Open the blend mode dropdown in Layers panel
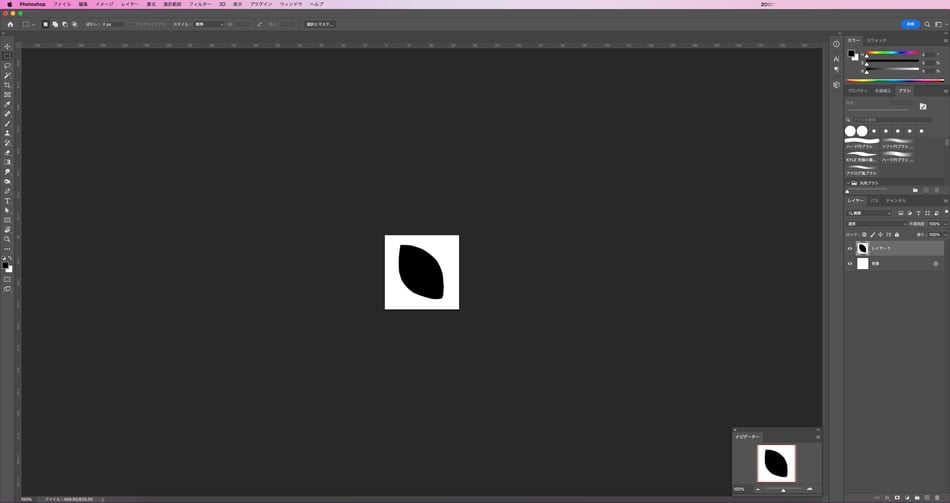Screen dimensions: 950x503 coord(877,224)
